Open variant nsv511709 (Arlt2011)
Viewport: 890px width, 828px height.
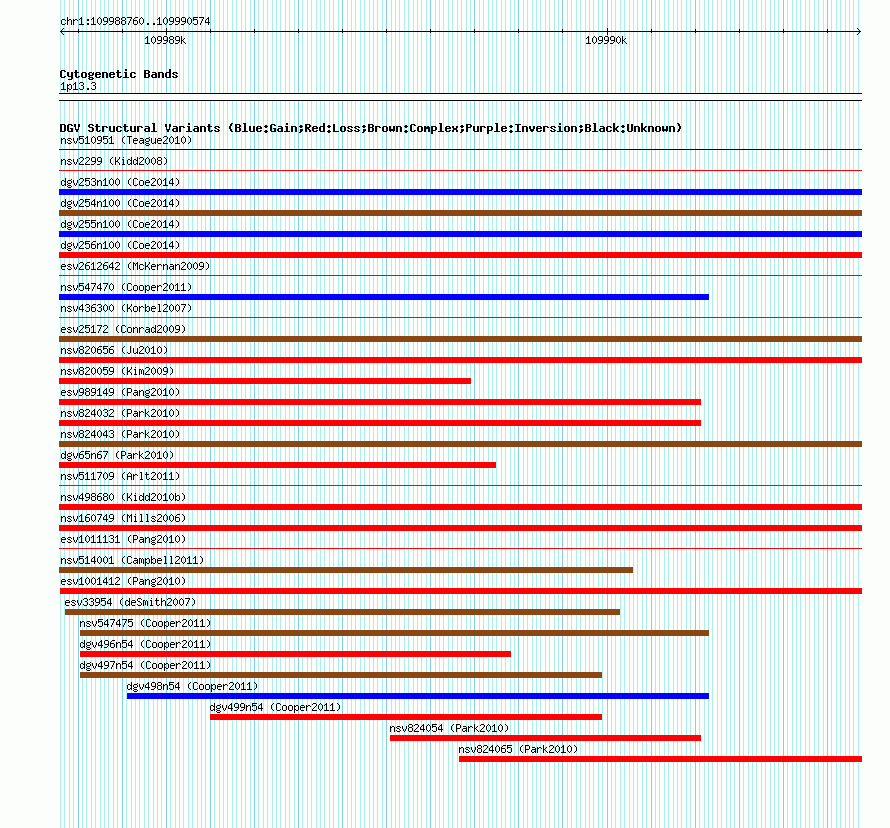point(120,476)
